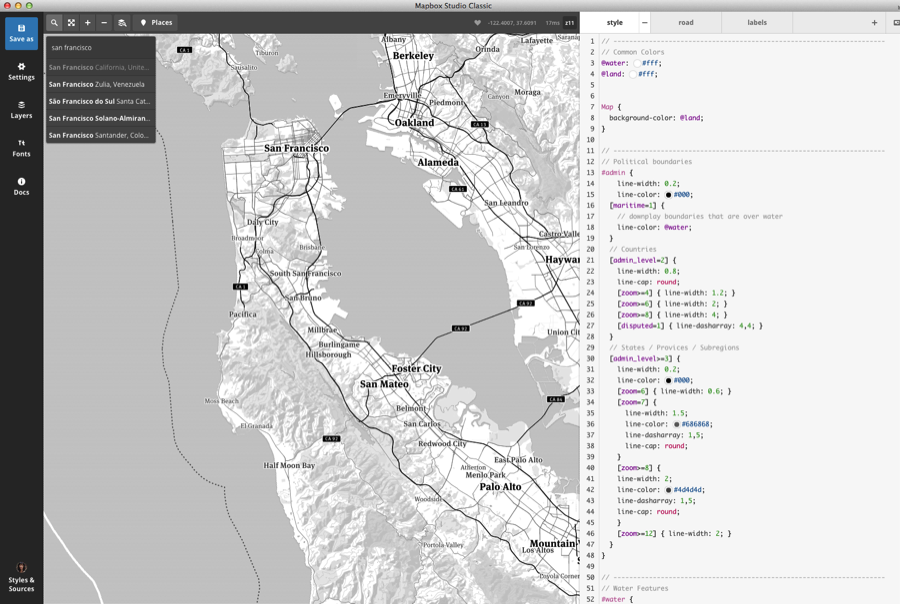Open the Docs panel
Image resolution: width=900 pixels, height=605 pixels.
pos(21,186)
